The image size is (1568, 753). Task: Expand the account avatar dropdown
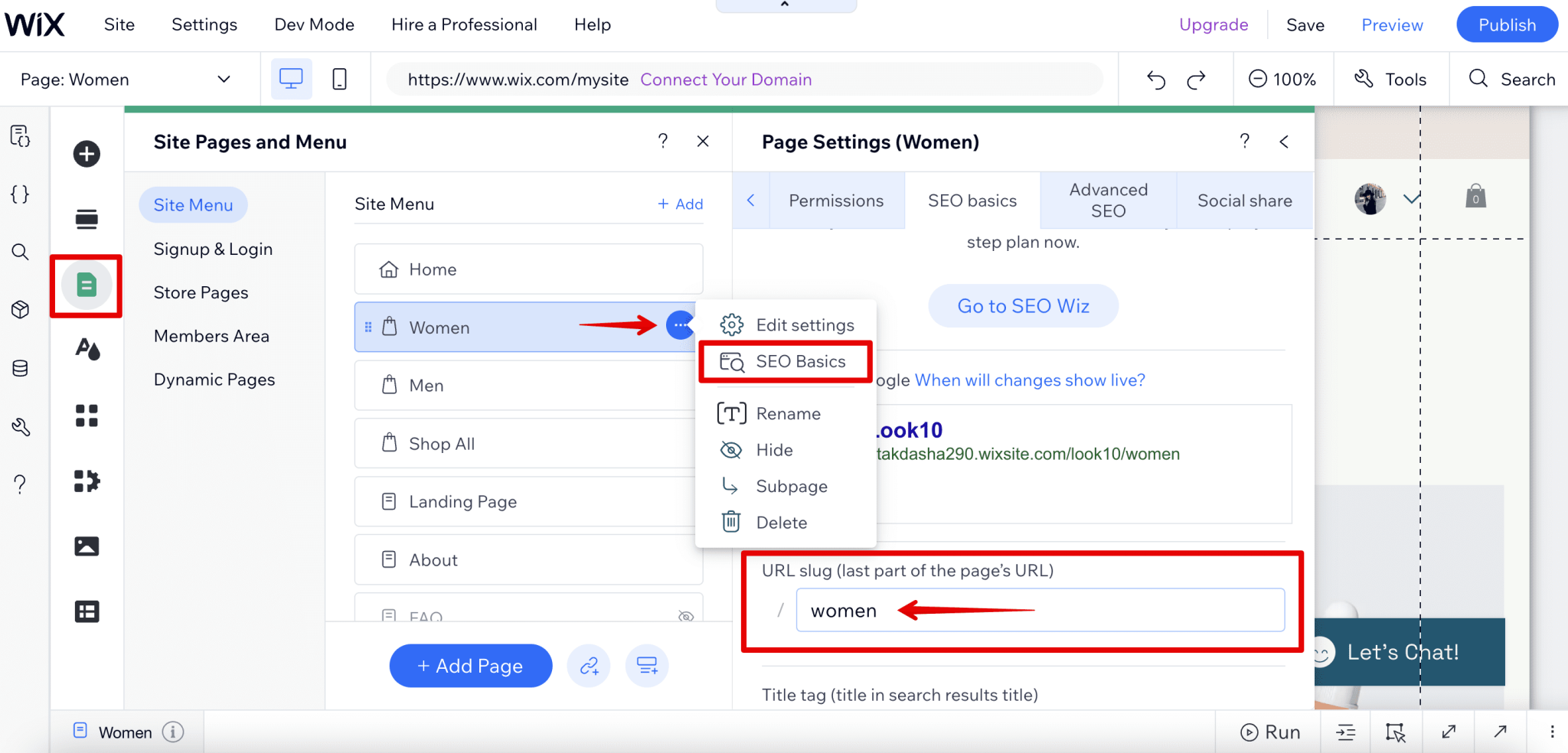tap(1411, 198)
